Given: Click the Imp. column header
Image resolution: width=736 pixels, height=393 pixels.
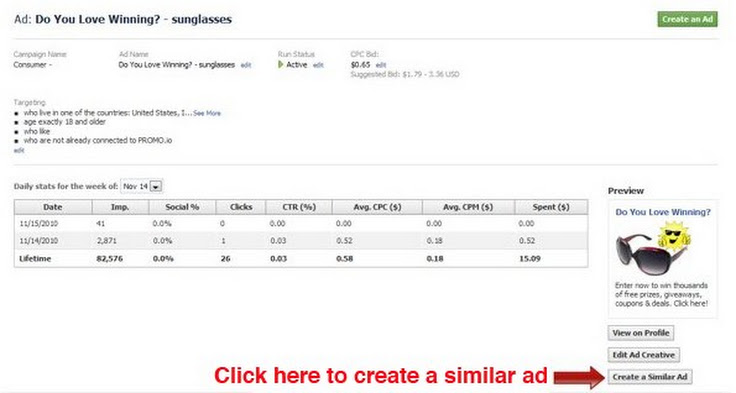Looking at the screenshot, I should (x=120, y=207).
